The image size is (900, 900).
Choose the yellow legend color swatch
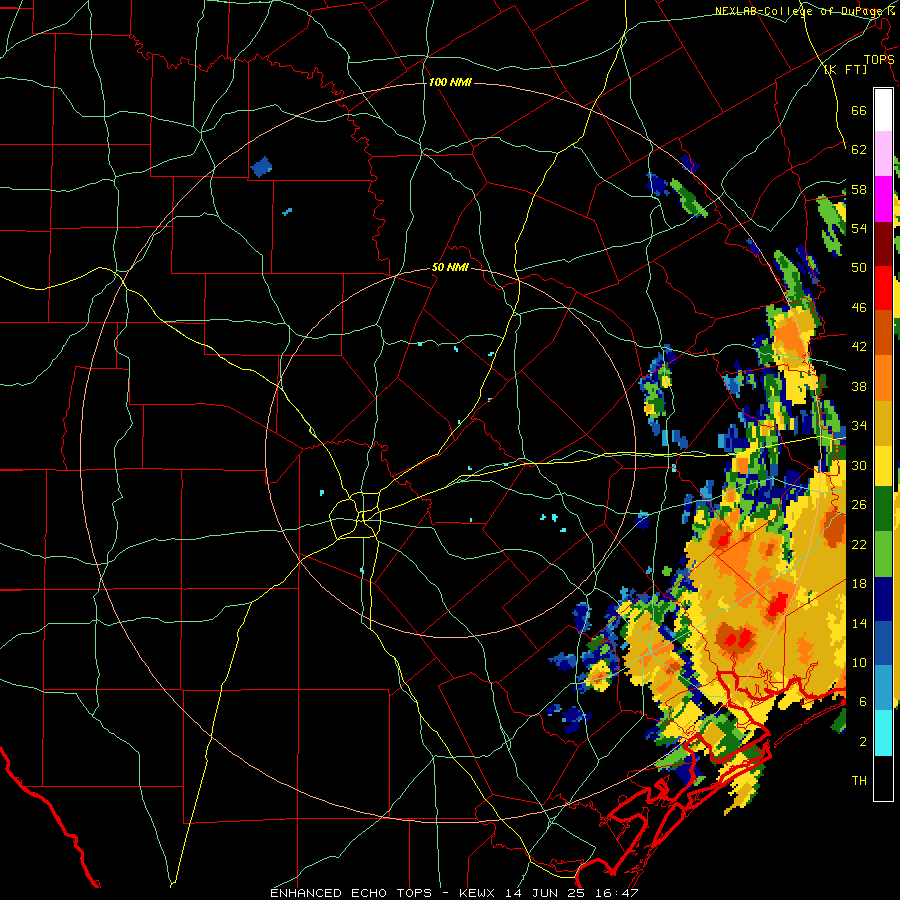(x=883, y=466)
